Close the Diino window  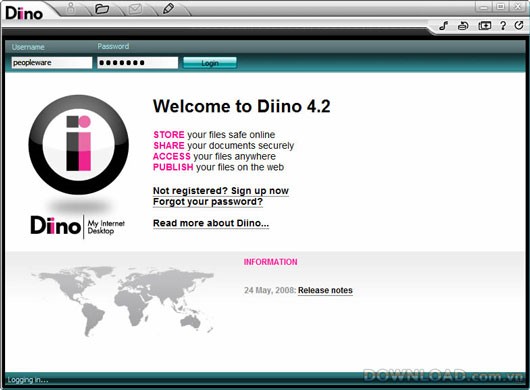pyautogui.click(x=517, y=7)
